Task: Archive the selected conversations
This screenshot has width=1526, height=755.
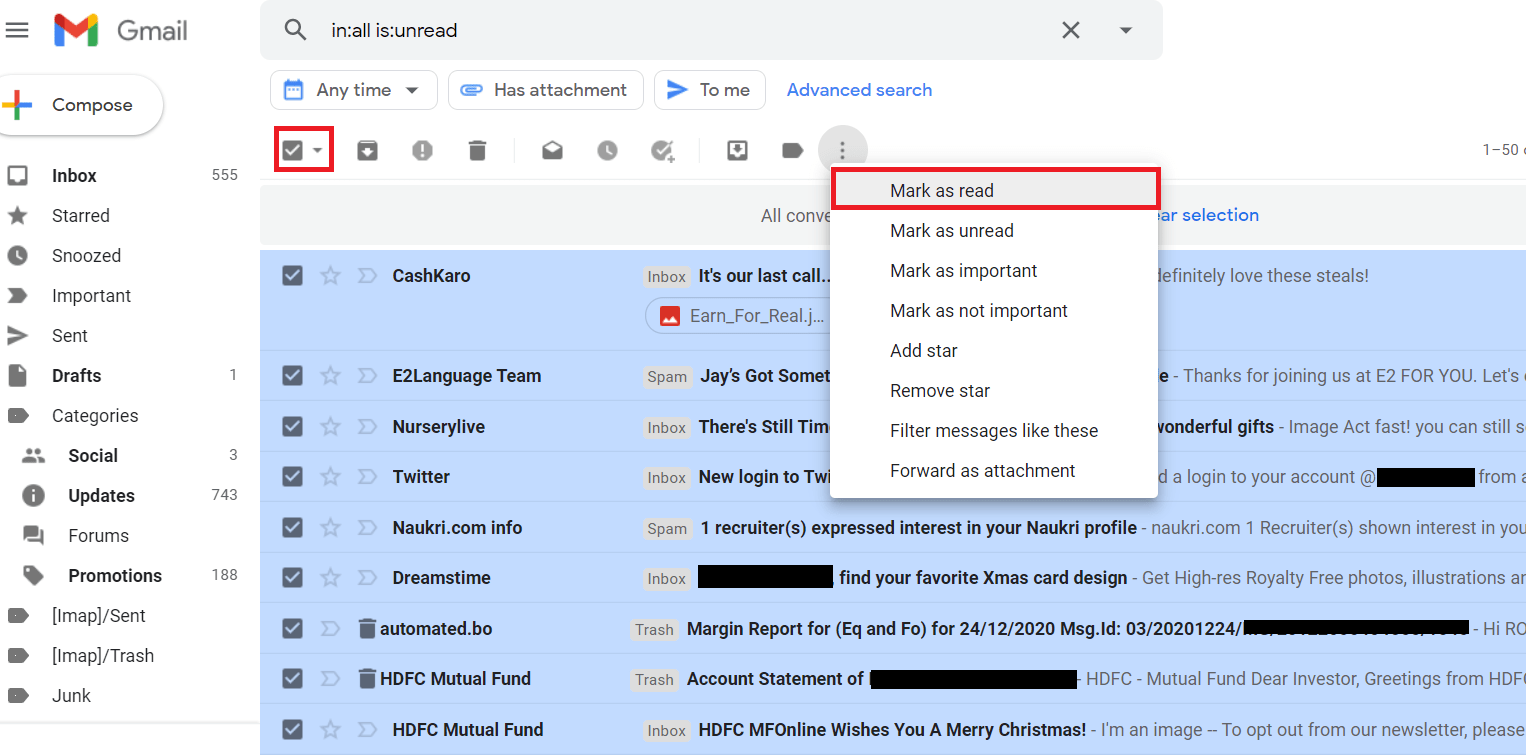Action: pyautogui.click(x=367, y=149)
